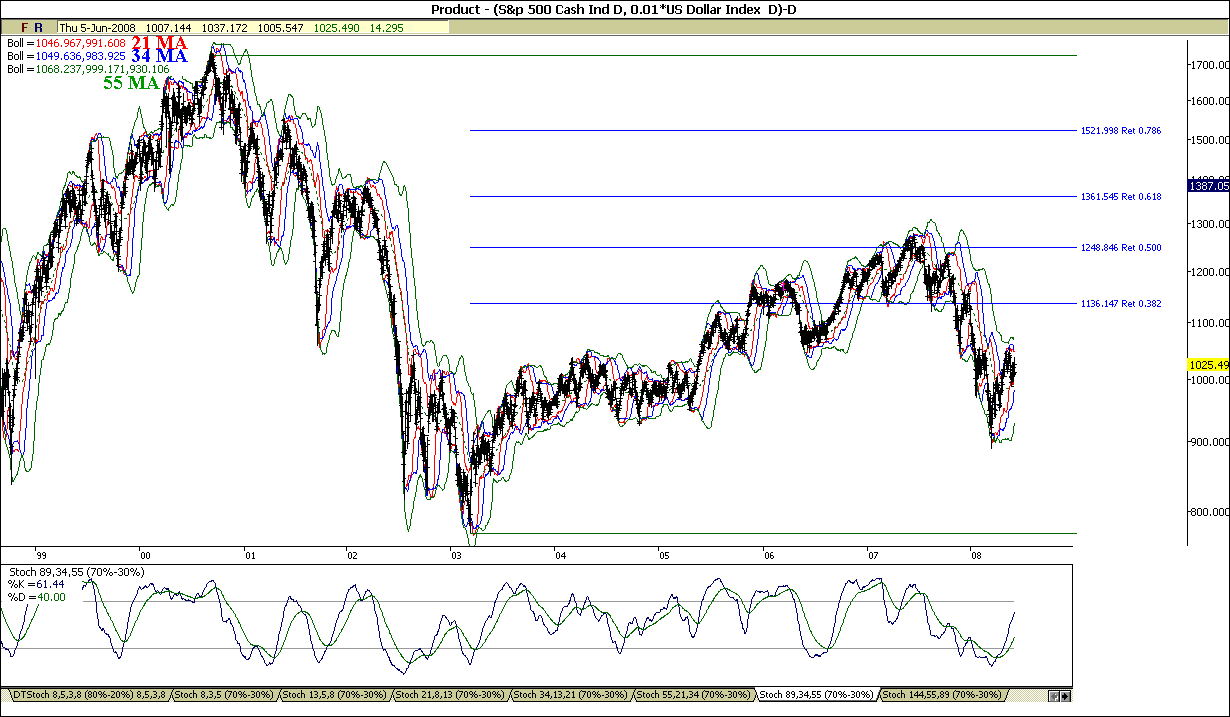The image size is (1230, 717).
Task: Click the 1361.545 Ret 0.618 retracement label
Action: [x=1121, y=197]
